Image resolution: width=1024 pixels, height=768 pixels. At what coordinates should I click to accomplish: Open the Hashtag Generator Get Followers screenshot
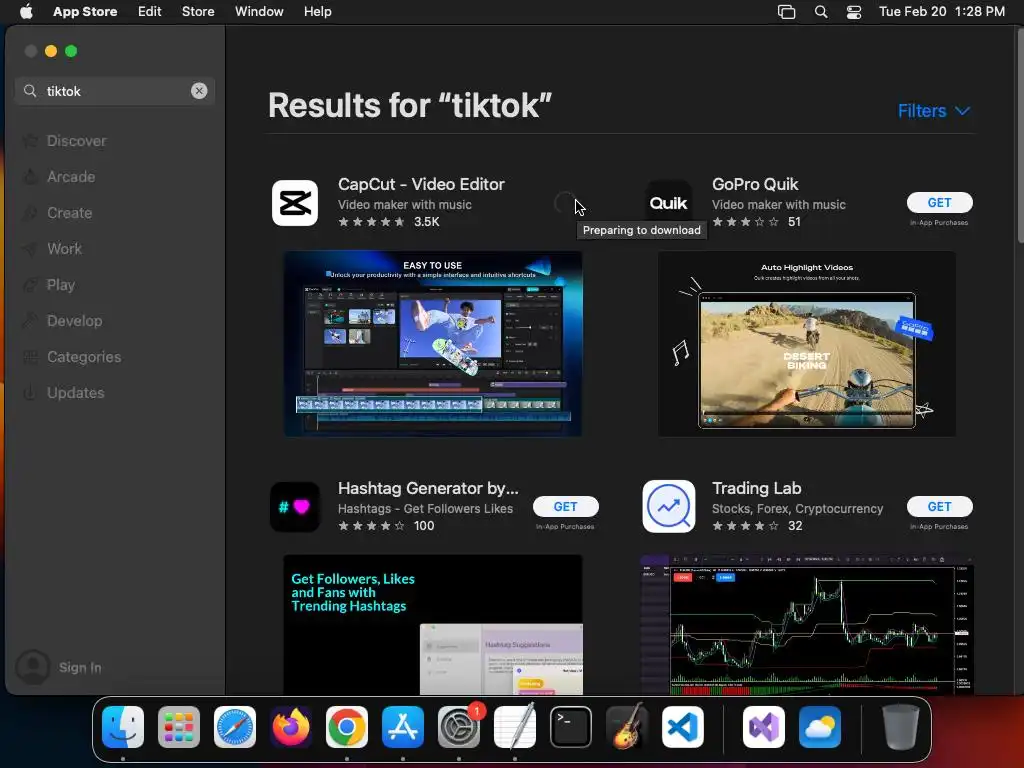pos(432,624)
